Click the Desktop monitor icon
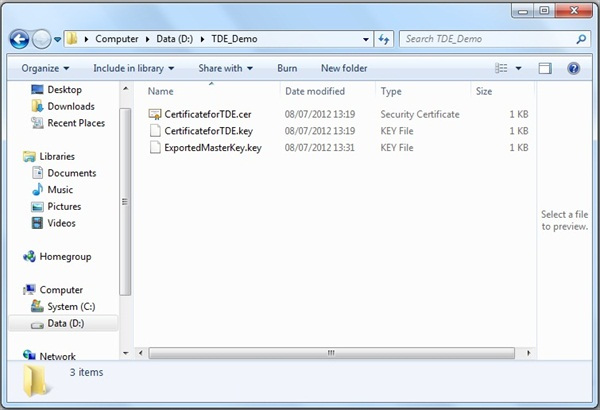 [x=37, y=90]
